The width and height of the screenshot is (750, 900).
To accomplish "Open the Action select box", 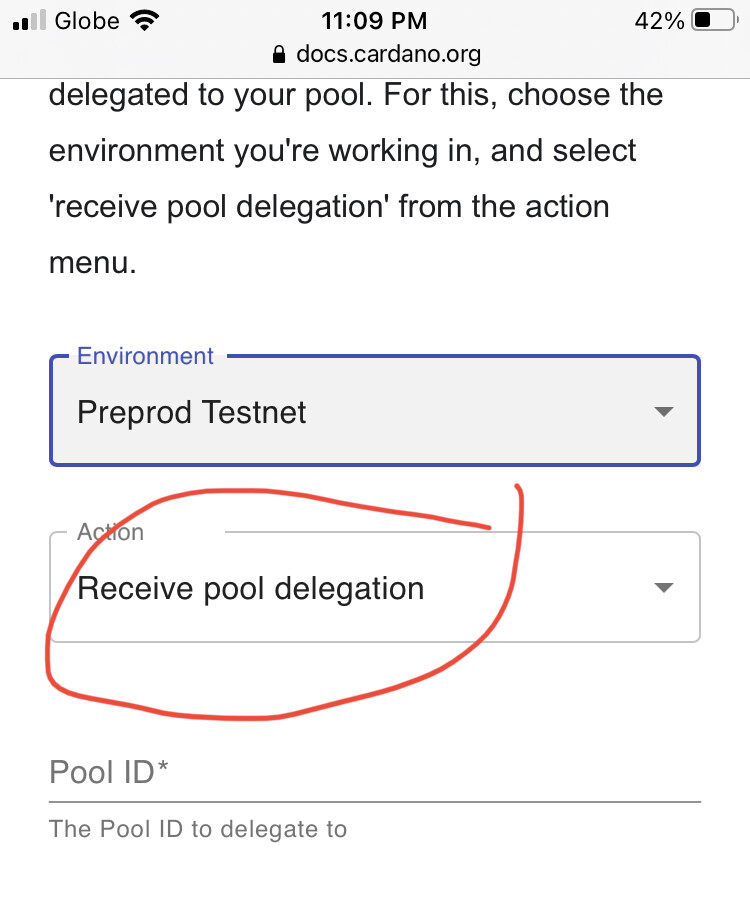I will (375, 587).
